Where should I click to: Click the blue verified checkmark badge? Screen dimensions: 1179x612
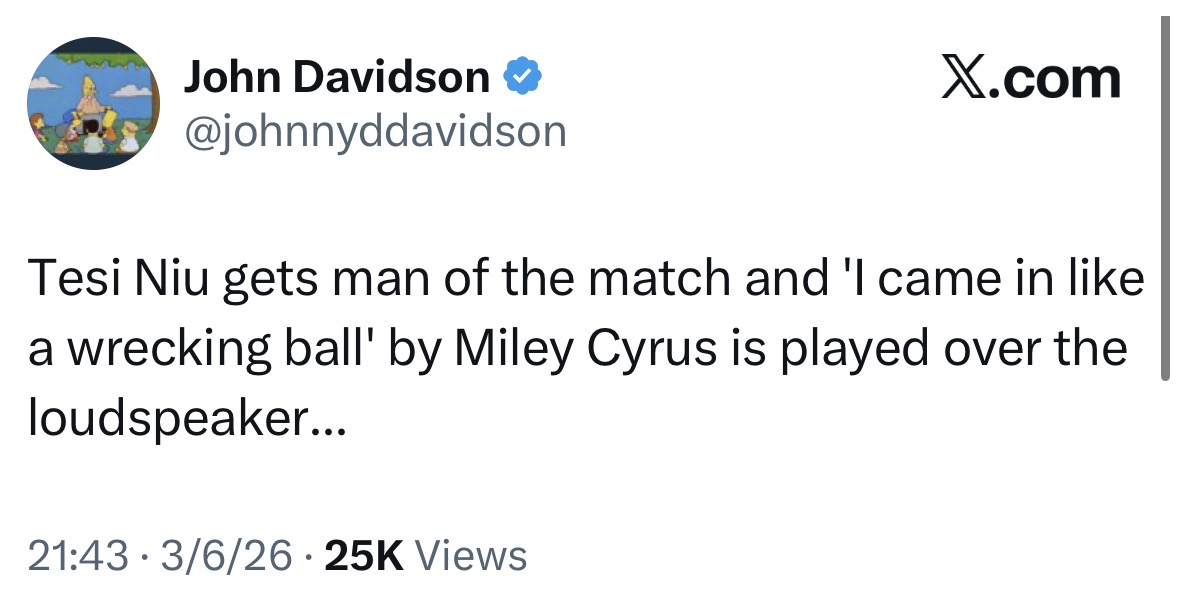point(521,78)
